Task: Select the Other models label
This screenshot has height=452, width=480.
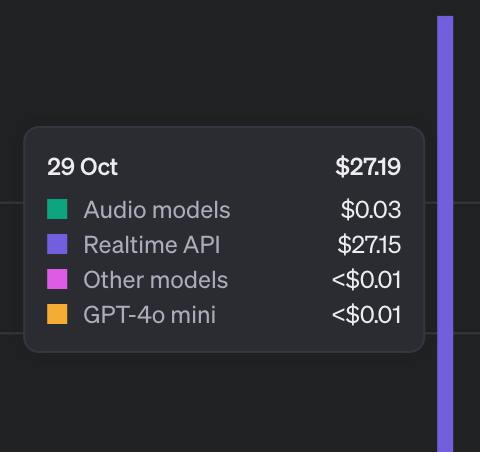Action: tap(156, 280)
